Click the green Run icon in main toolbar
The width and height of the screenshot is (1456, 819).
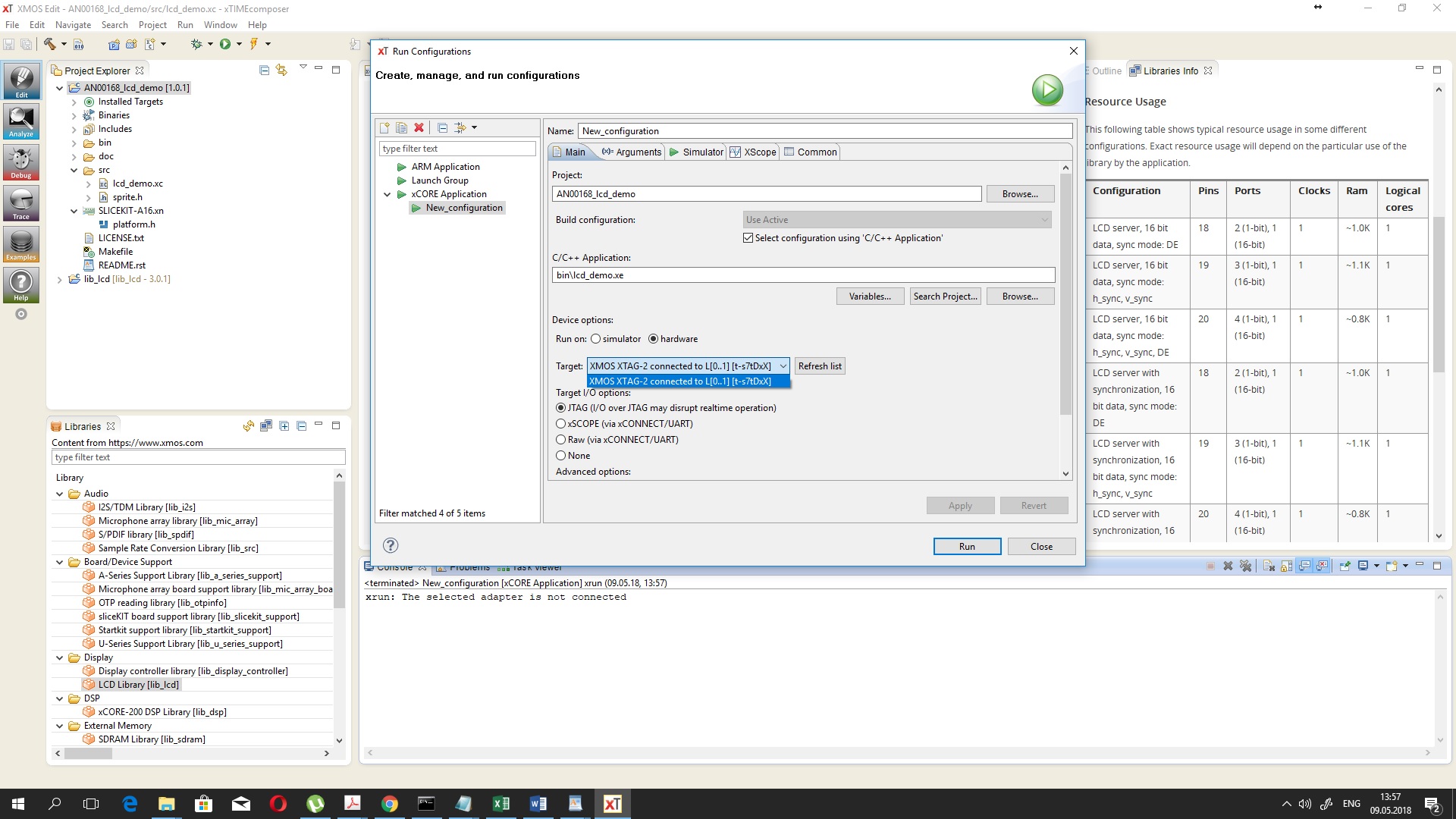[225, 44]
